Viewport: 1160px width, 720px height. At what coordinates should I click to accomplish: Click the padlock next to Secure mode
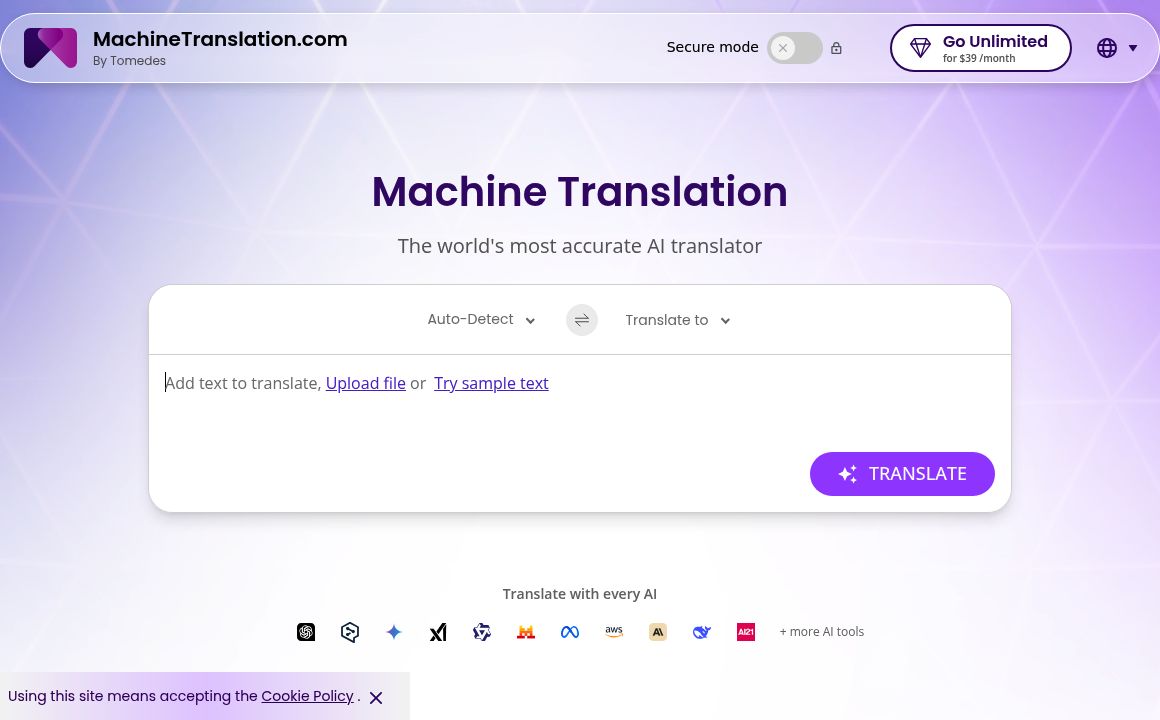tap(836, 47)
